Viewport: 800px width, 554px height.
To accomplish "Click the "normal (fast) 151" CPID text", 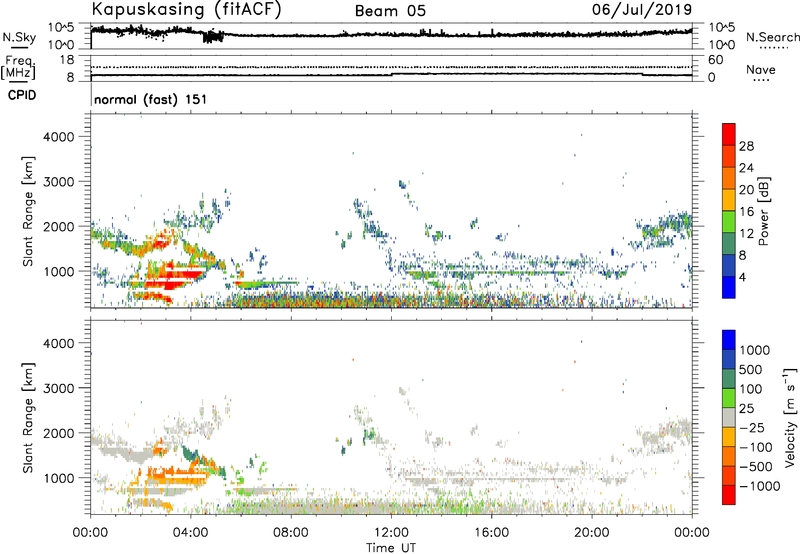I will point(151,99).
